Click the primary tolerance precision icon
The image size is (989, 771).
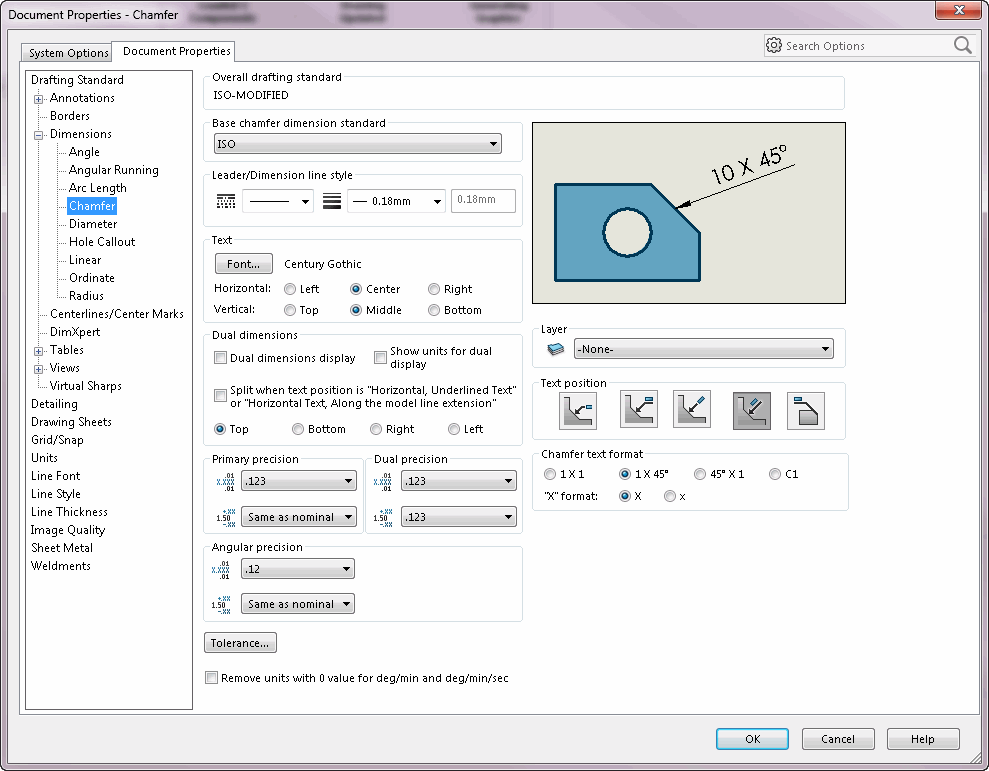point(225,517)
